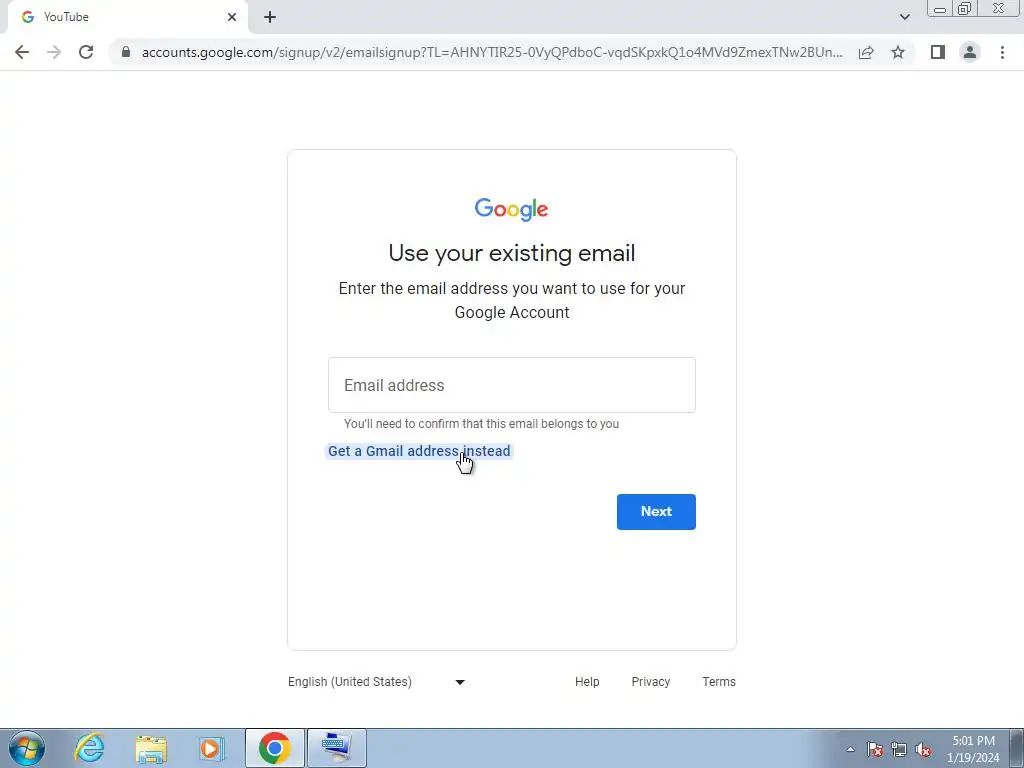Share this page via the share icon
Viewport: 1024px width, 768px height.
point(866,52)
